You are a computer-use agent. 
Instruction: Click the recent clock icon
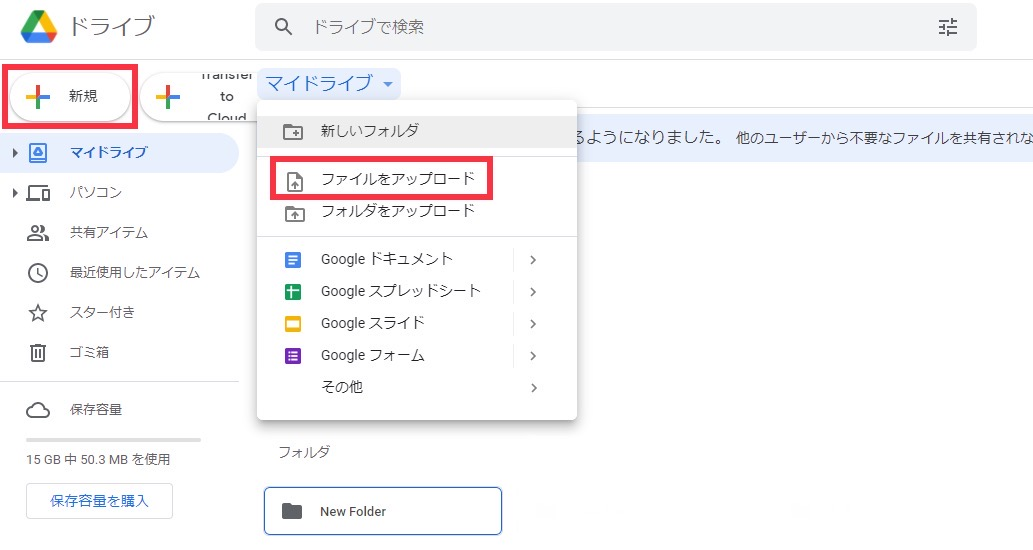click(x=38, y=273)
